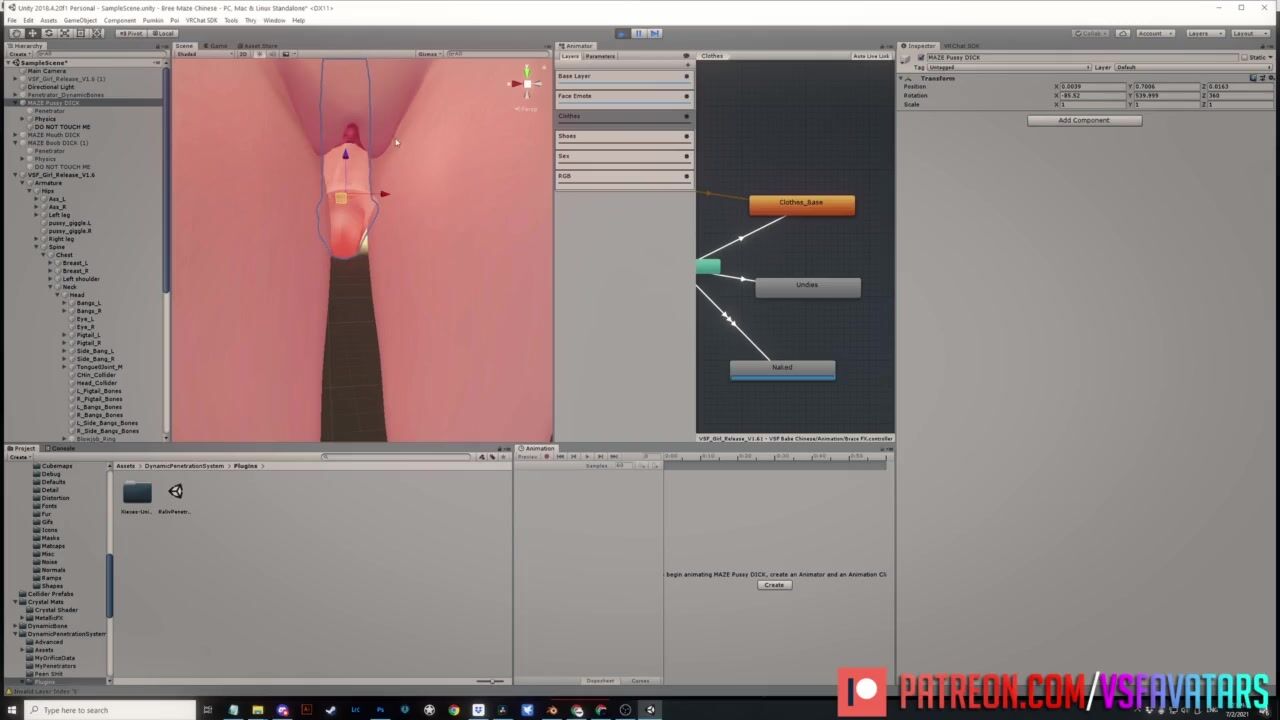
Task: Click the Play button in the toolbar
Action: [x=622, y=33]
